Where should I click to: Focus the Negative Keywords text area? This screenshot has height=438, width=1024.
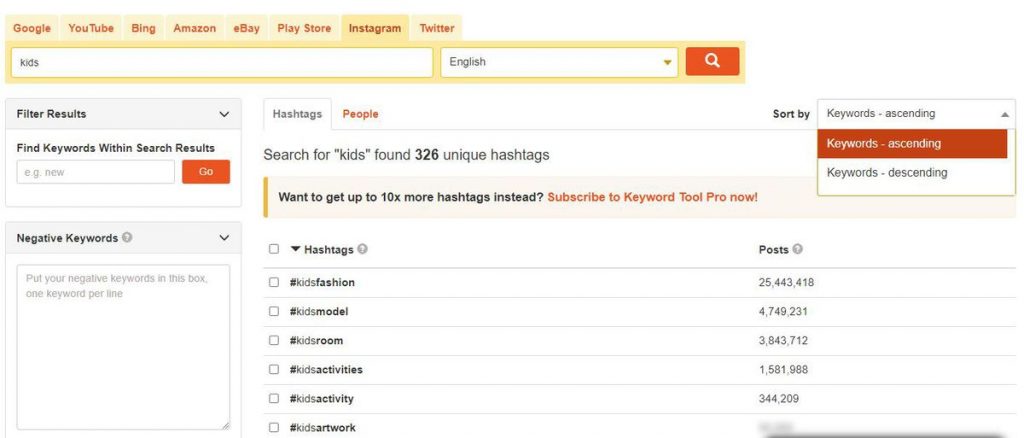123,347
